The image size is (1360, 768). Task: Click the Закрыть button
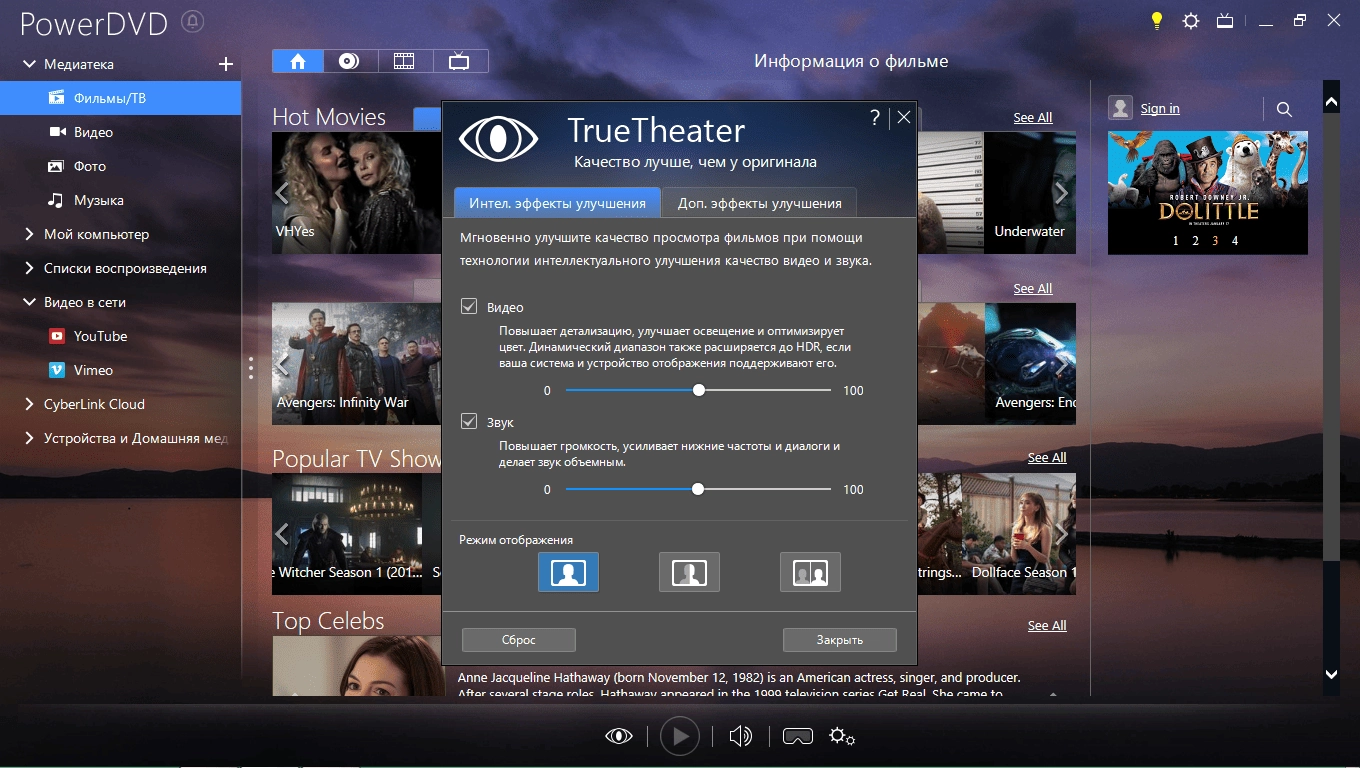click(x=839, y=640)
